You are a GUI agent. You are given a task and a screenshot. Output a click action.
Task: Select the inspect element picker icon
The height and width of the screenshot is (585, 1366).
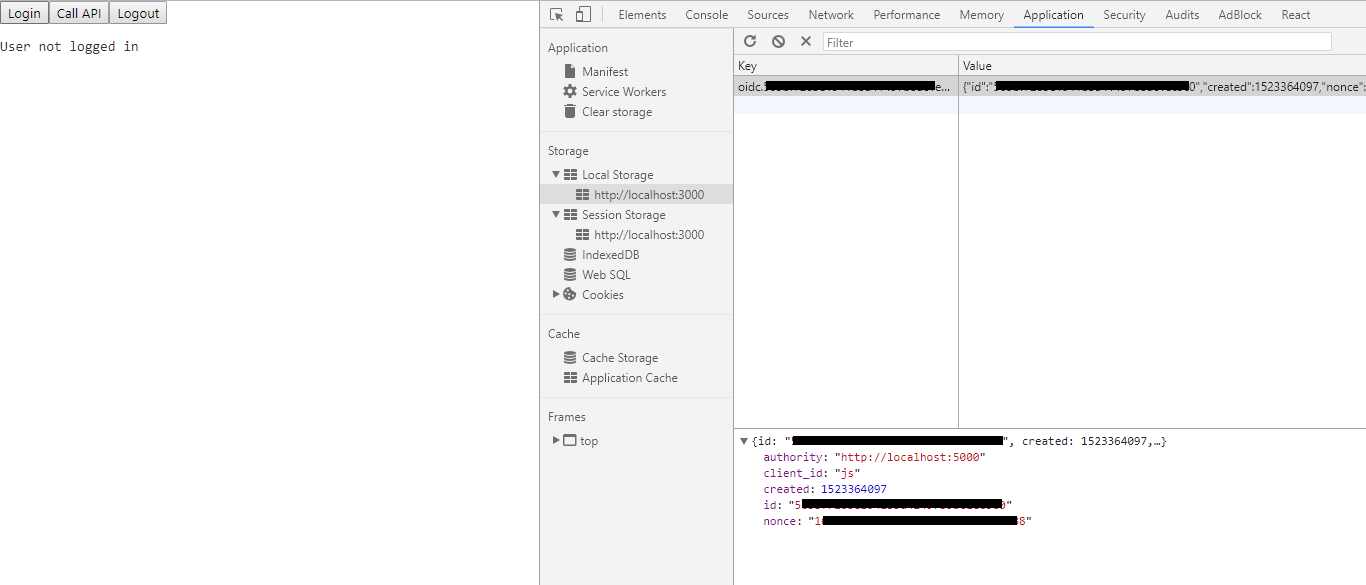point(557,14)
